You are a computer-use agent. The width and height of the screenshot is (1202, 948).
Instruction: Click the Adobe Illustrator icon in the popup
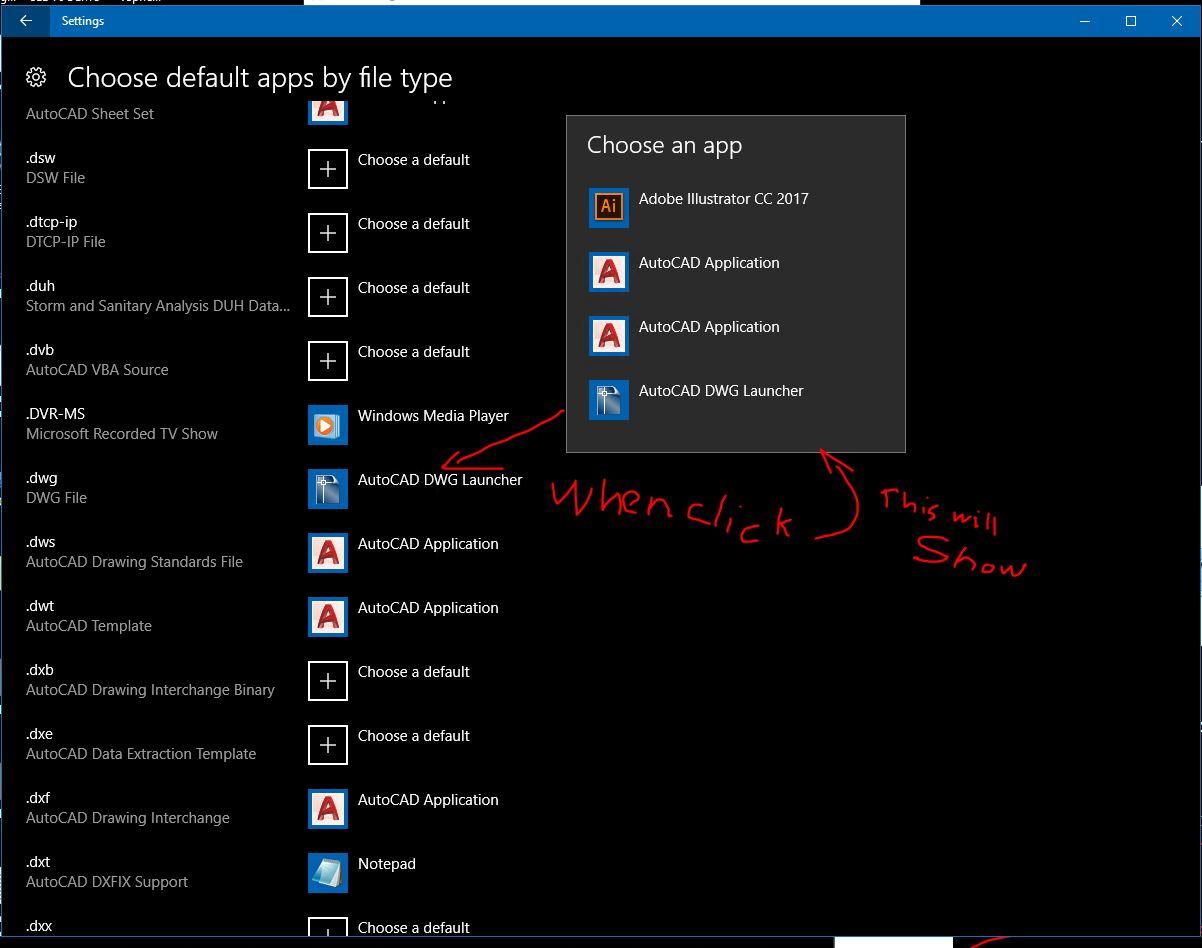(x=609, y=208)
